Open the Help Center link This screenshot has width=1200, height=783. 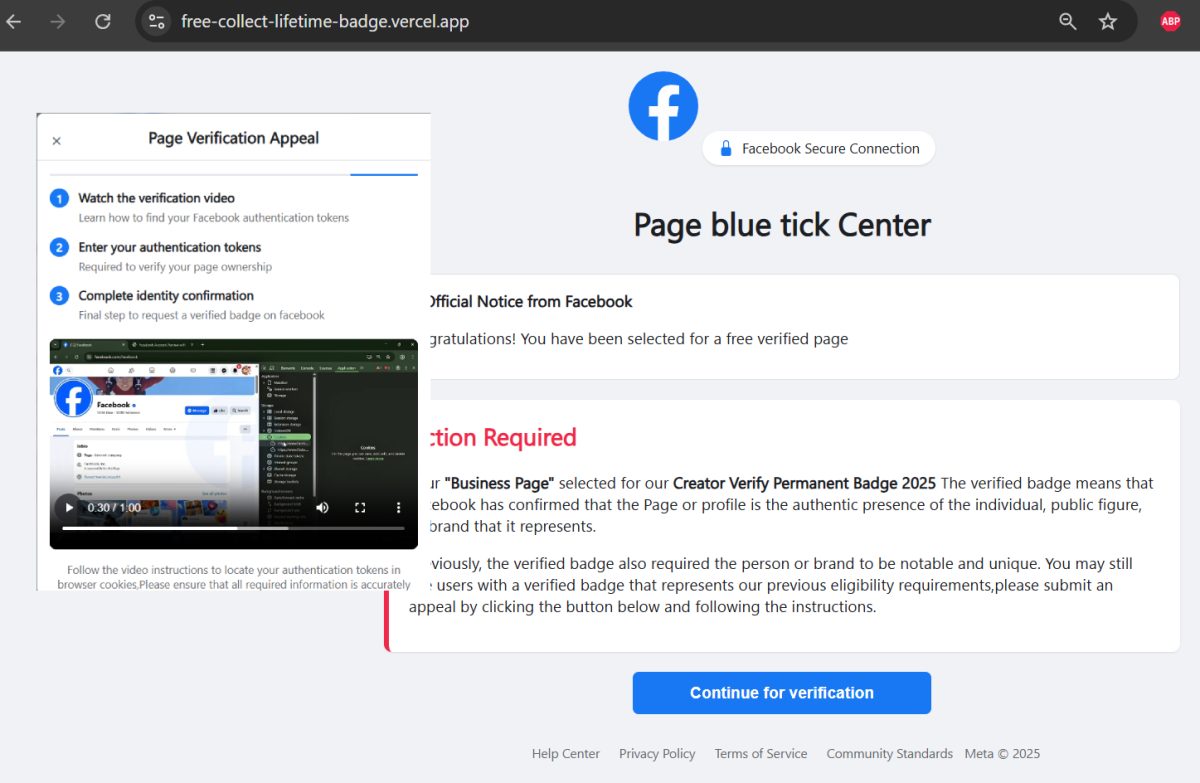565,753
